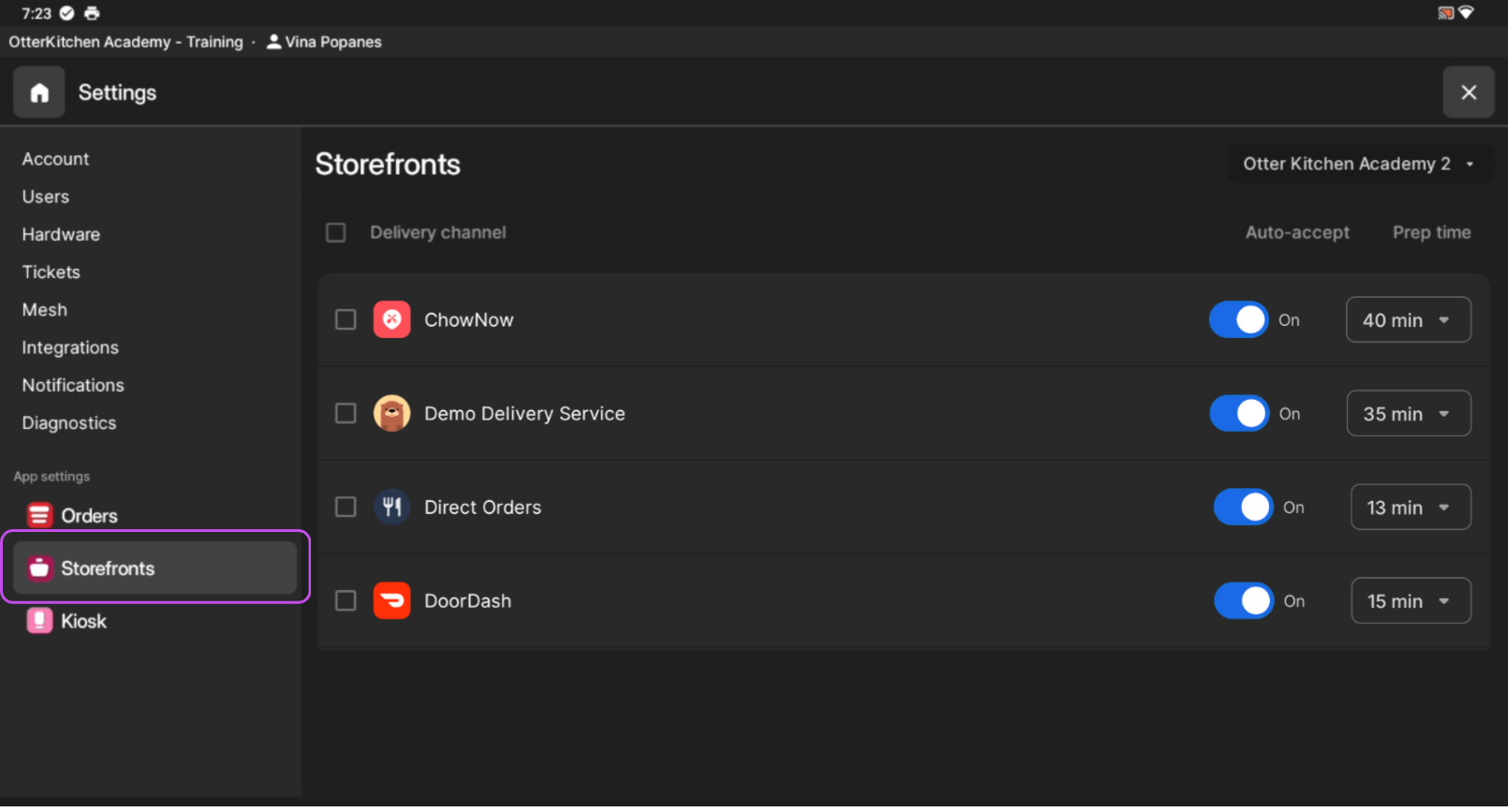Click the Direct Orders fork icon
The height and width of the screenshot is (812, 1508).
coord(392,507)
